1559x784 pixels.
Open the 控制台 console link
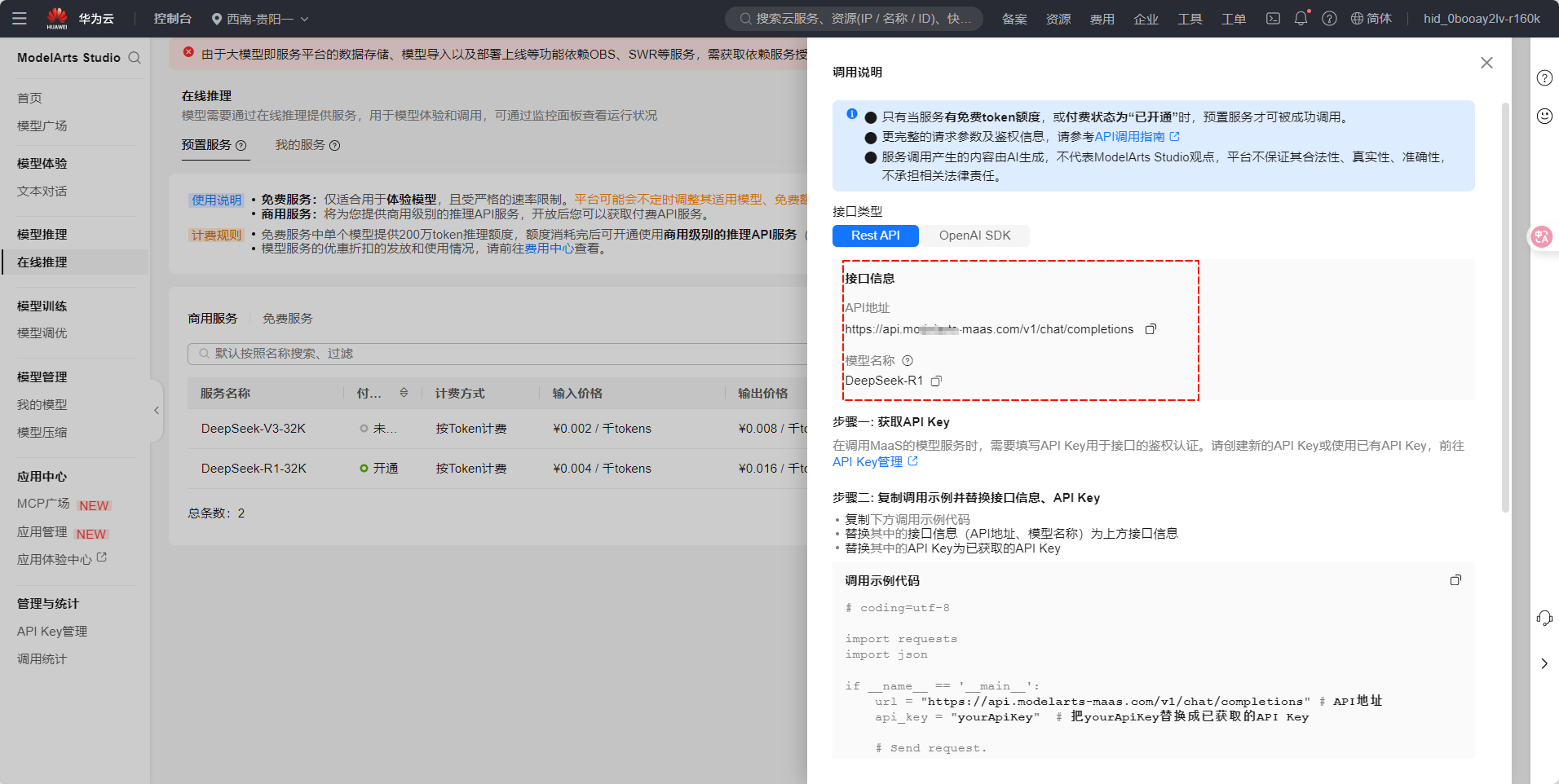point(173,18)
